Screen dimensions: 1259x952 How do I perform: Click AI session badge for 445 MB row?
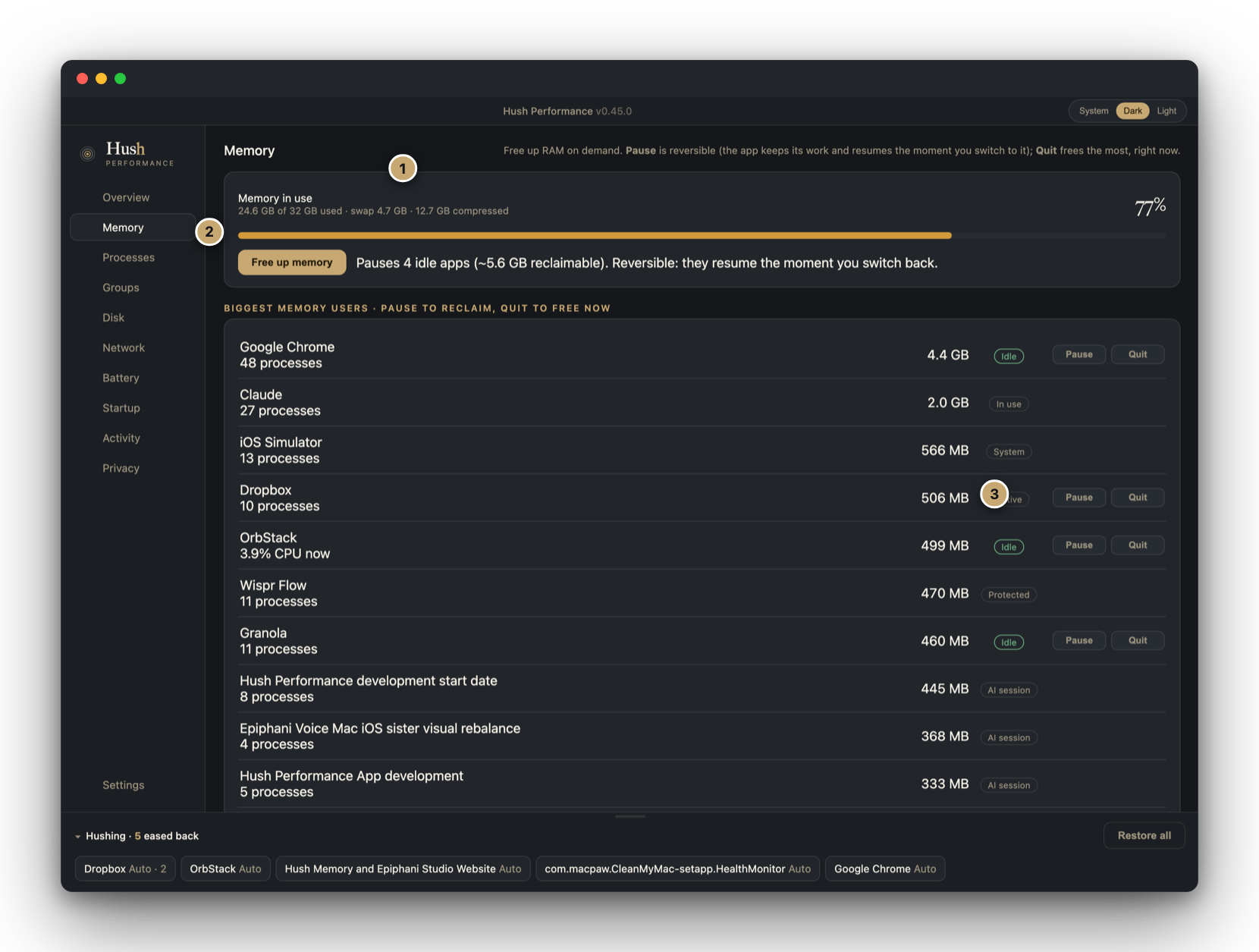[x=1009, y=690]
